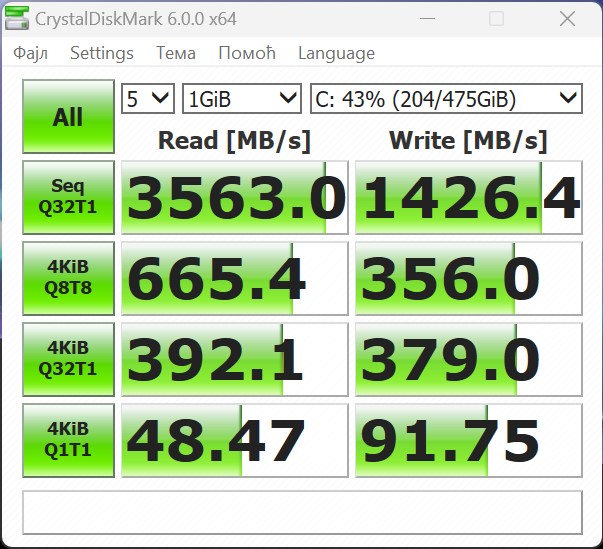
Task: Click the Read [MB/s] column header
Action: [x=234, y=141]
